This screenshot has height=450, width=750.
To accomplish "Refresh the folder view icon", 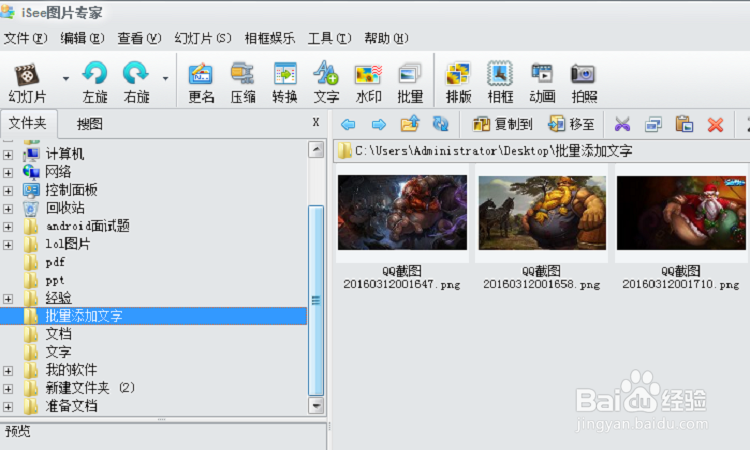I will pyautogui.click(x=441, y=124).
